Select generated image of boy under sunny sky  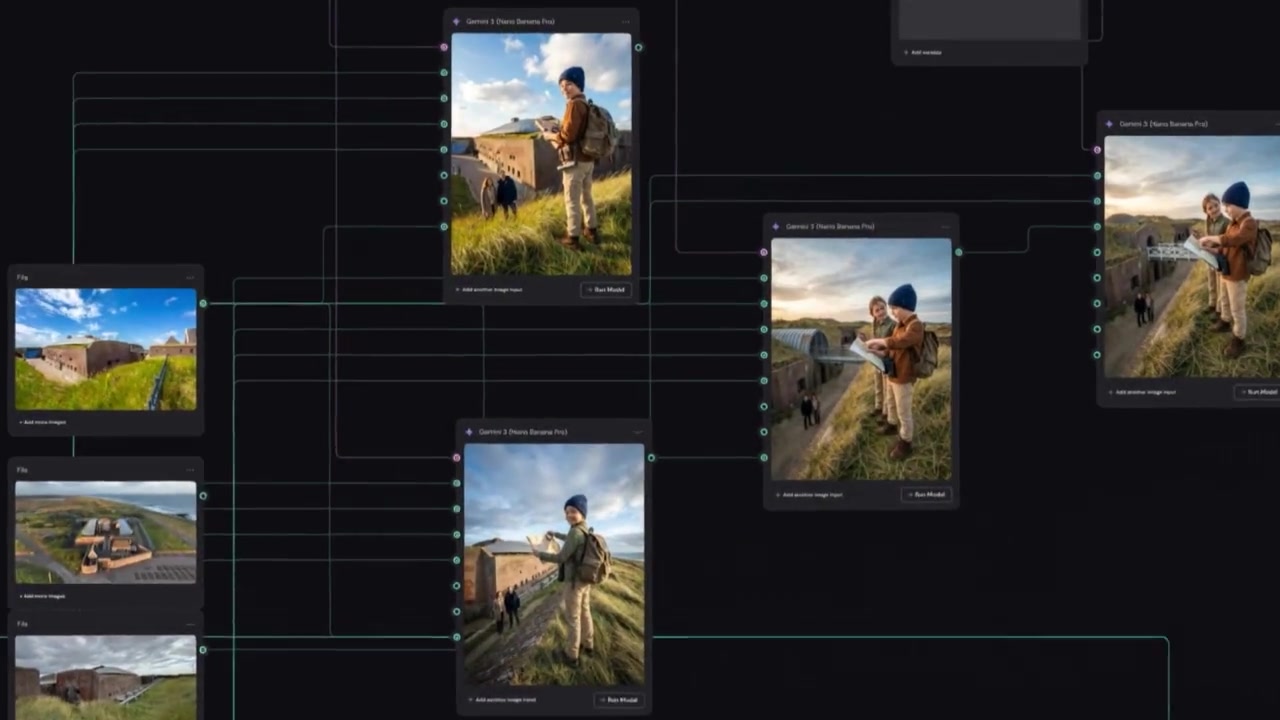pyautogui.click(x=541, y=154)
